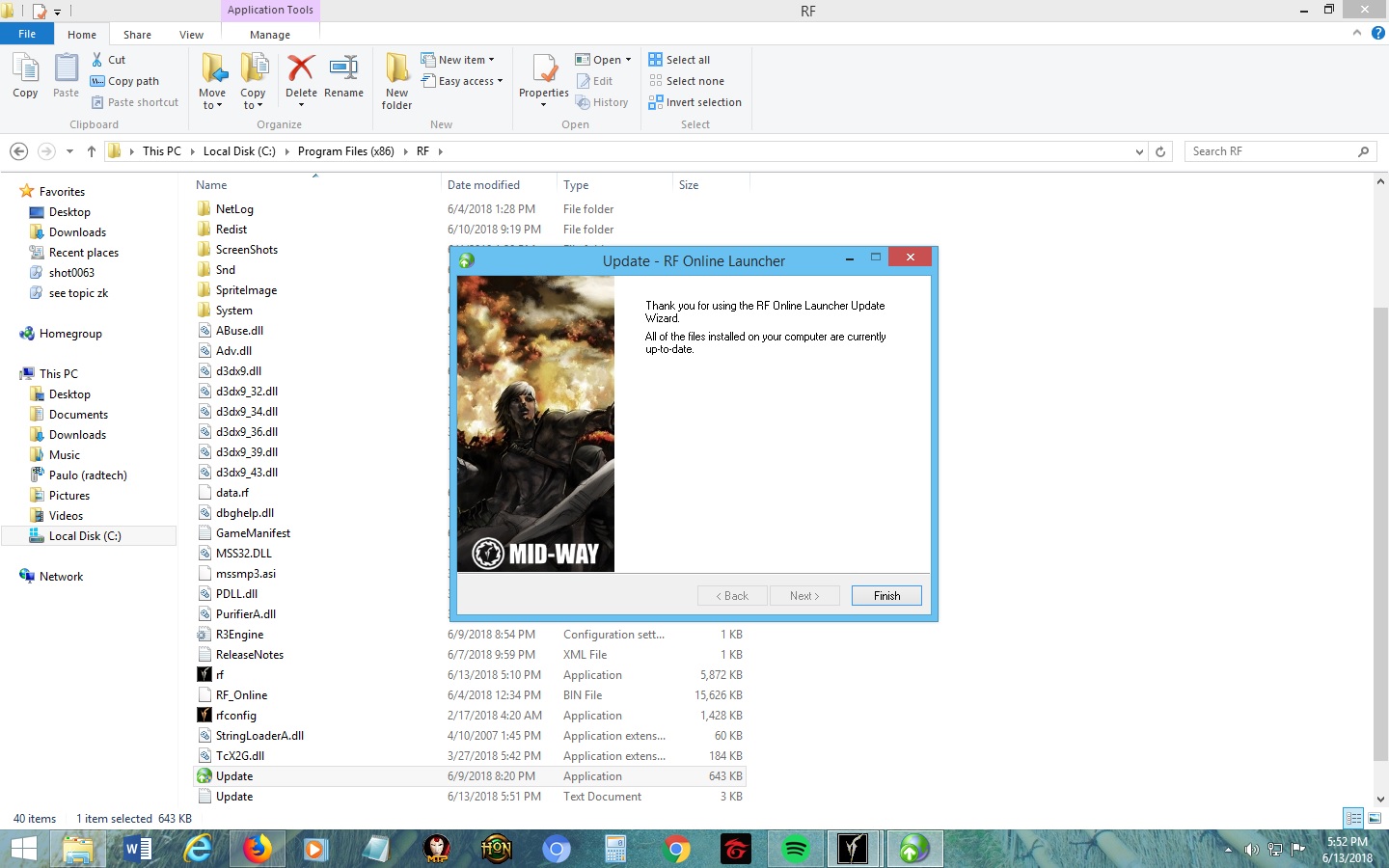Select Documents under This PC

pyautogui.click(x=78, y=415)
